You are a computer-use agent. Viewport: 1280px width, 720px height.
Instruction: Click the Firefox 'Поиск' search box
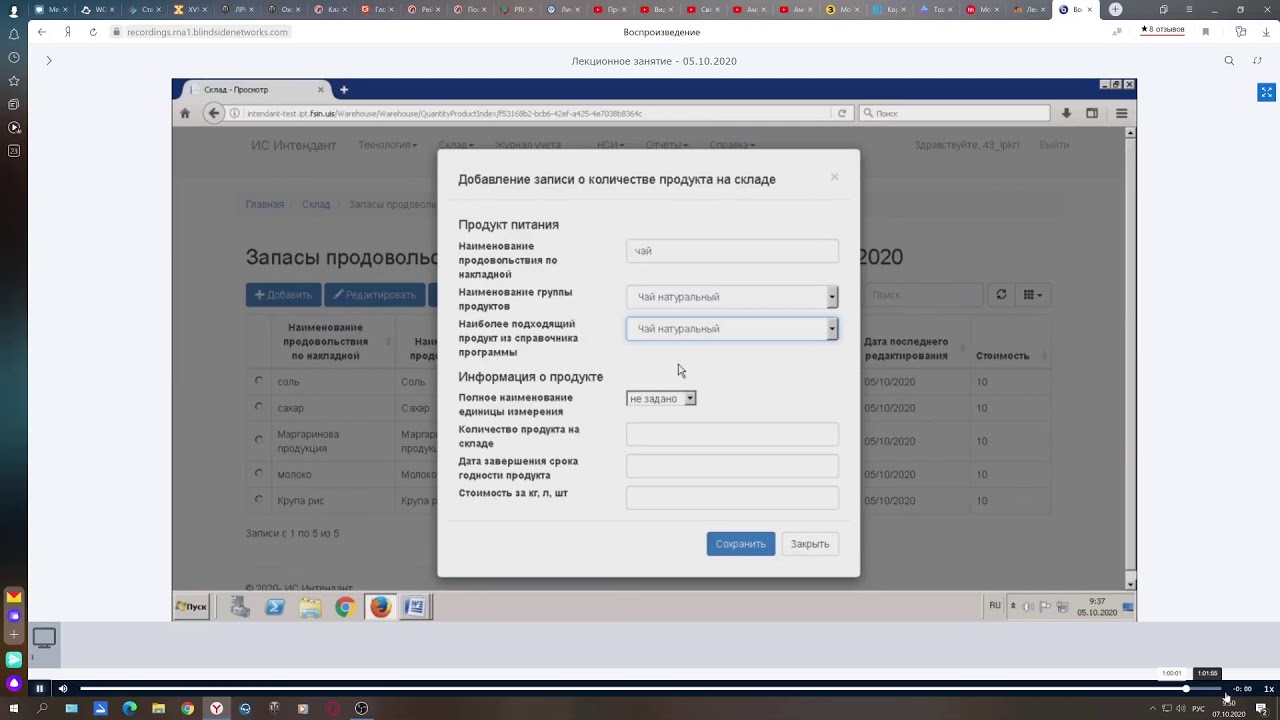pyautogui.click(x=954, y=113)
